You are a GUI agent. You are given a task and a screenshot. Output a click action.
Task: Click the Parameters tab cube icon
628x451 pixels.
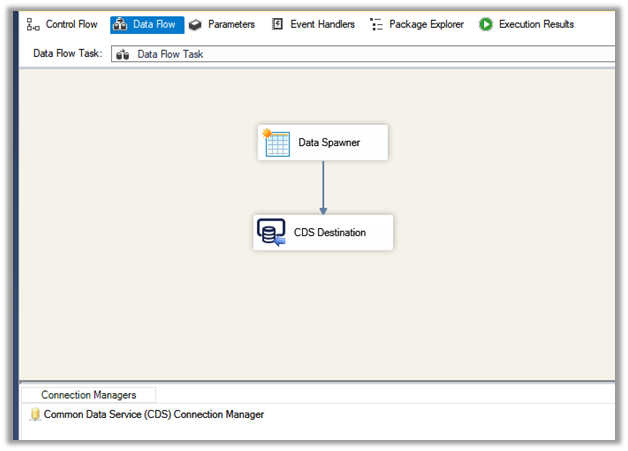(x=196, y=24)
